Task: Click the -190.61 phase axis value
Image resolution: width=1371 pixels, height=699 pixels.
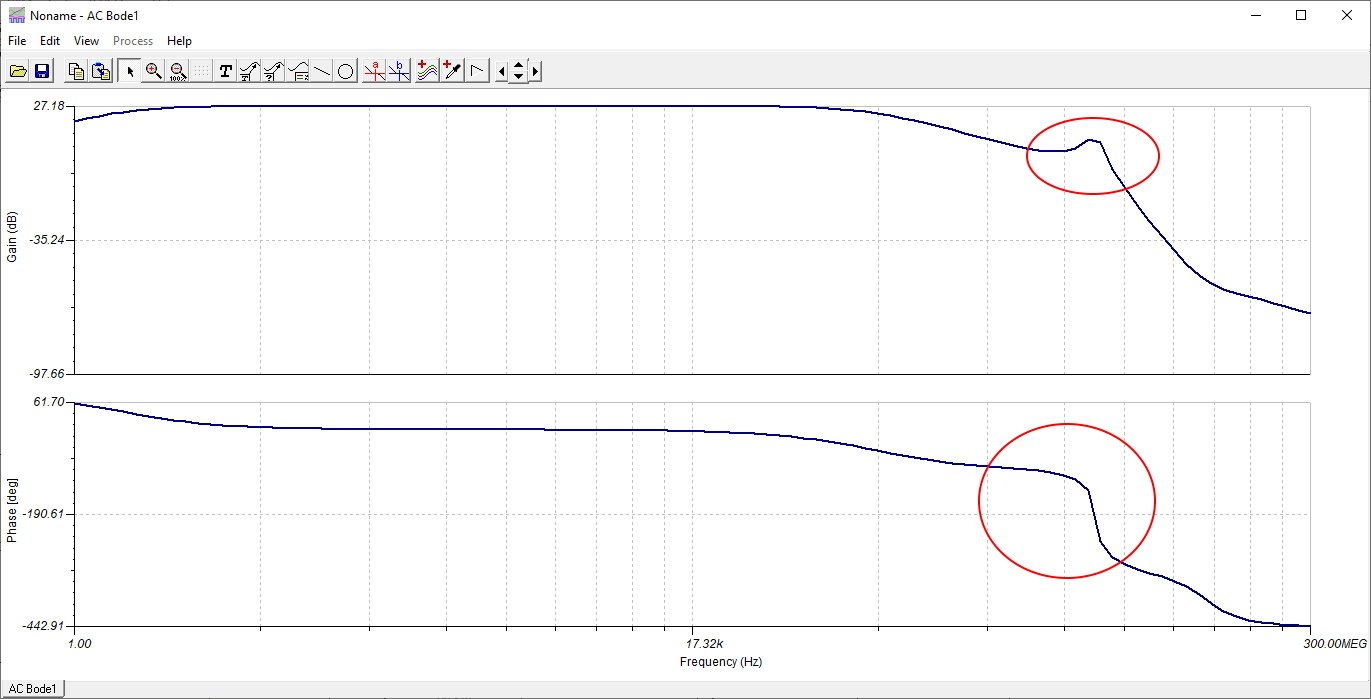Action: coord(43,514)
